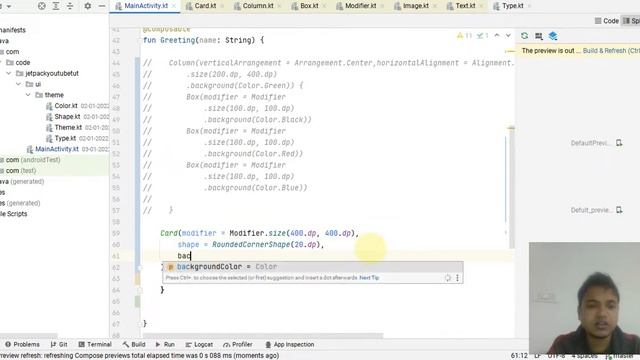Switch editor to Code view
640x360 pixels.
coord(607,21)
